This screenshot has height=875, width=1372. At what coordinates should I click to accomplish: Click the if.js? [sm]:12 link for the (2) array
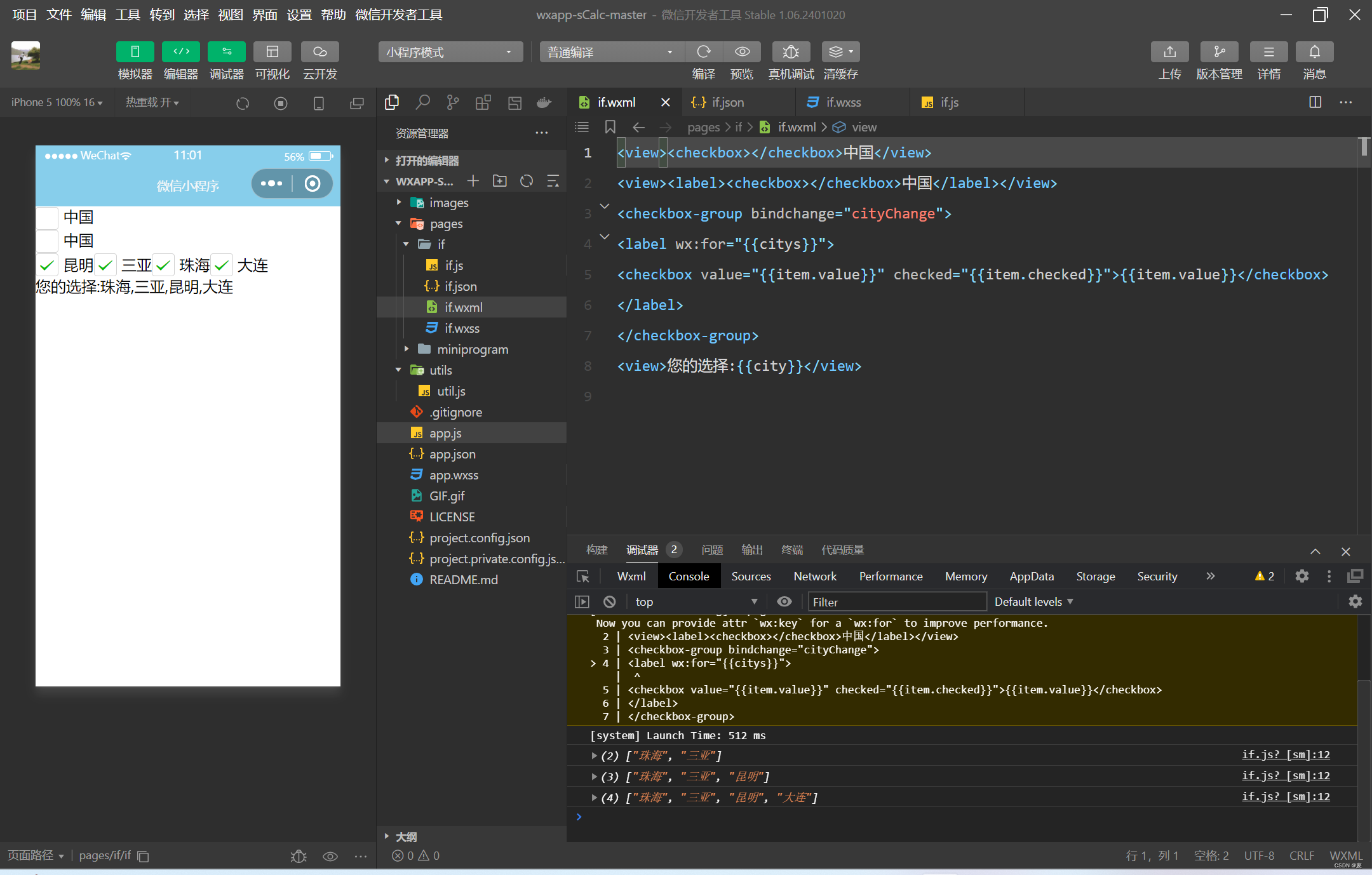(x=1286, y=754)
